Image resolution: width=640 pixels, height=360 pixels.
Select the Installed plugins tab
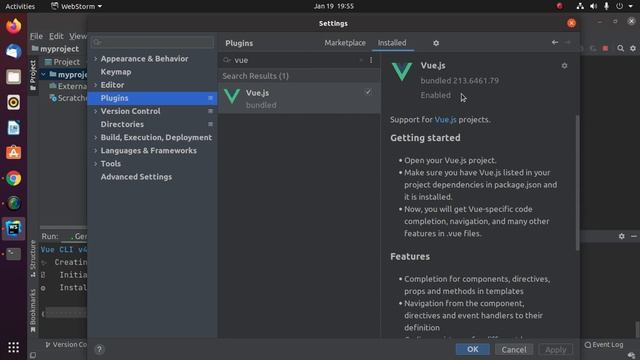(x=392, y=43)
